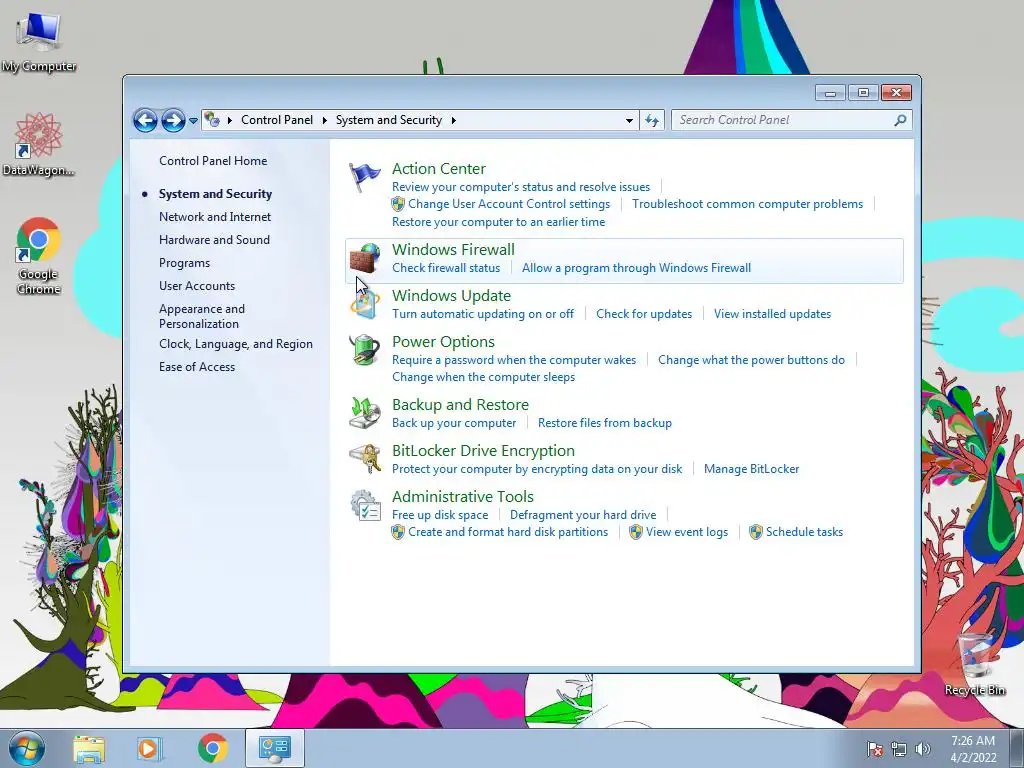
Task: Go back with the Back arrow button
Action: pos(145,120)
